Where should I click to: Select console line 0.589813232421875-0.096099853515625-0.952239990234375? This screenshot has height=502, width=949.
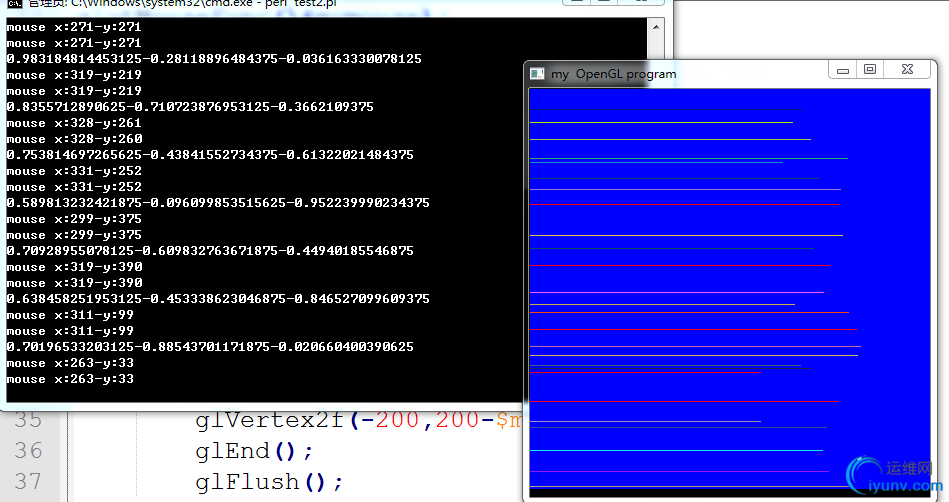tap(218, 202)
